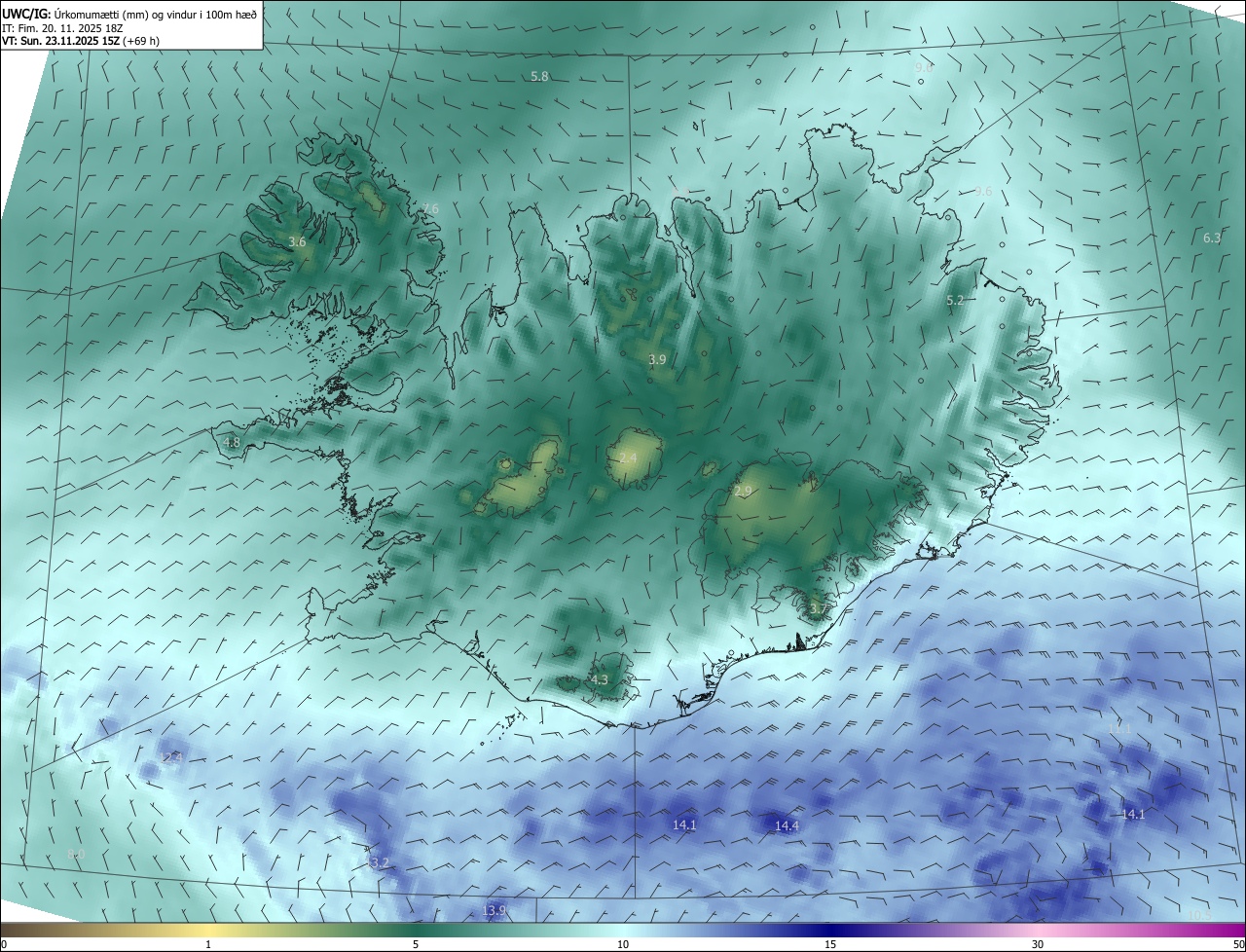Select the 3.9 value label
The width and height of the screenshot is (1246, 952).
click(x=657, y=359)
